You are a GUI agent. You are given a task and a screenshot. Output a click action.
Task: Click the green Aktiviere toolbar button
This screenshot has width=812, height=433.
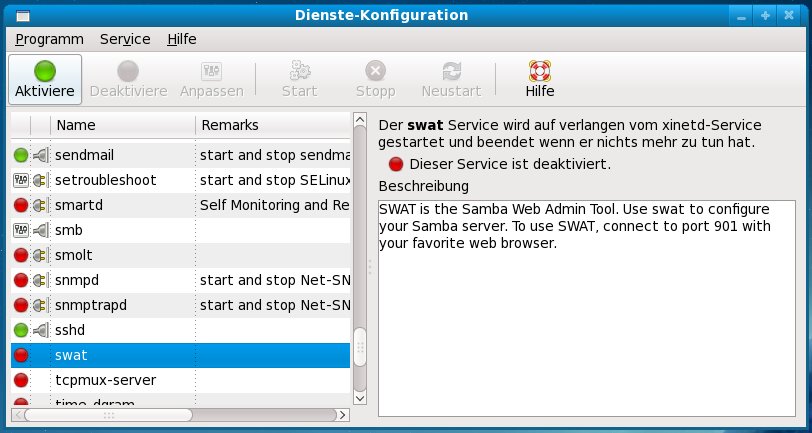tap(45, 79)
